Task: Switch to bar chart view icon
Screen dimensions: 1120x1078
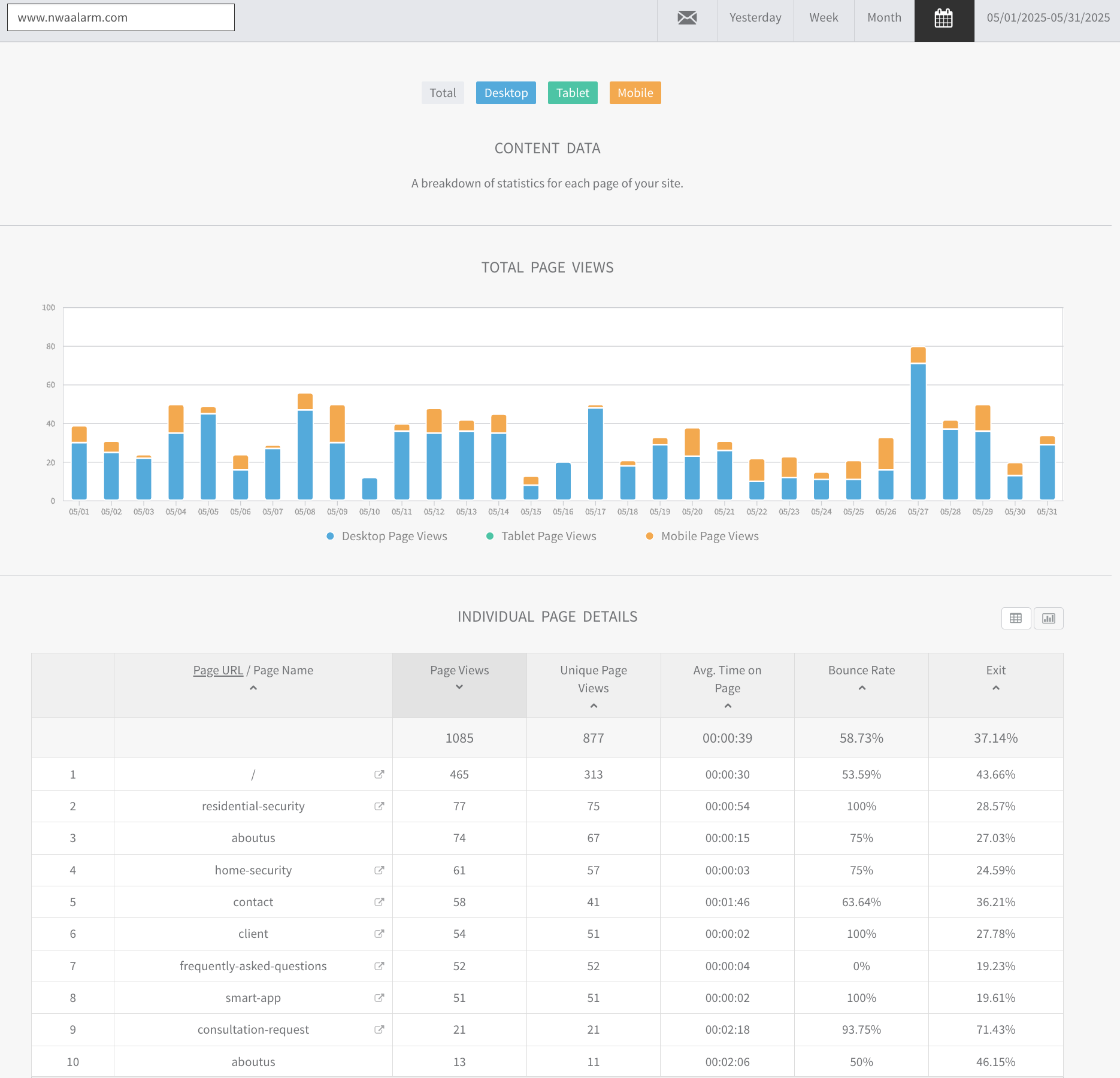Action: [x=1048, y=618]
